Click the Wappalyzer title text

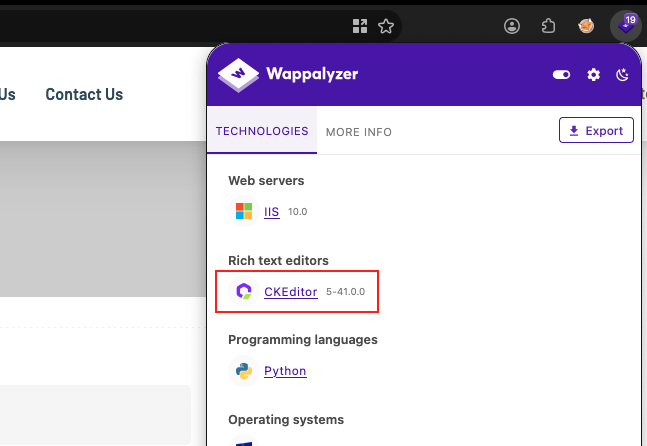[x=312, y=74]
